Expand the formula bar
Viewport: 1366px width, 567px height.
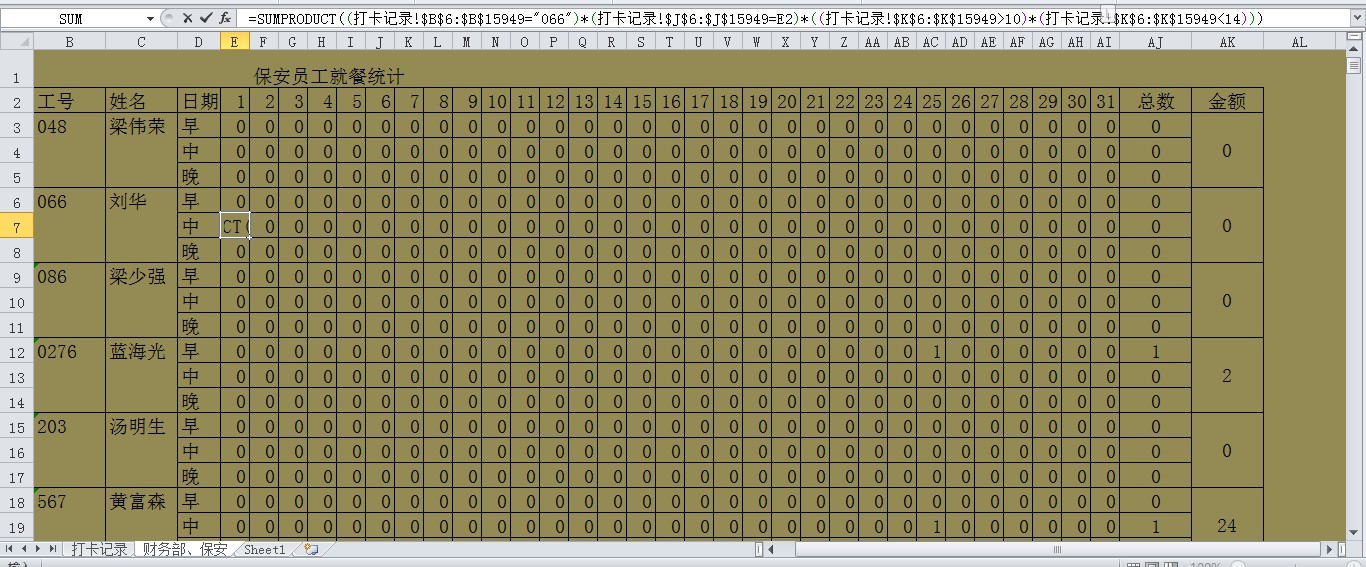[1355, 18]
